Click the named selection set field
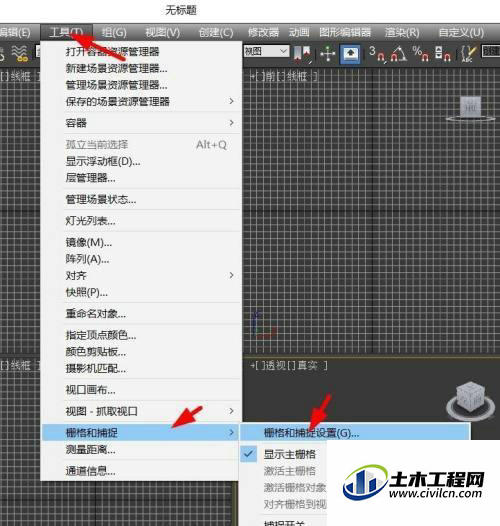The height and width of the screenshot is (526, 500). click(x=491, y=51)
